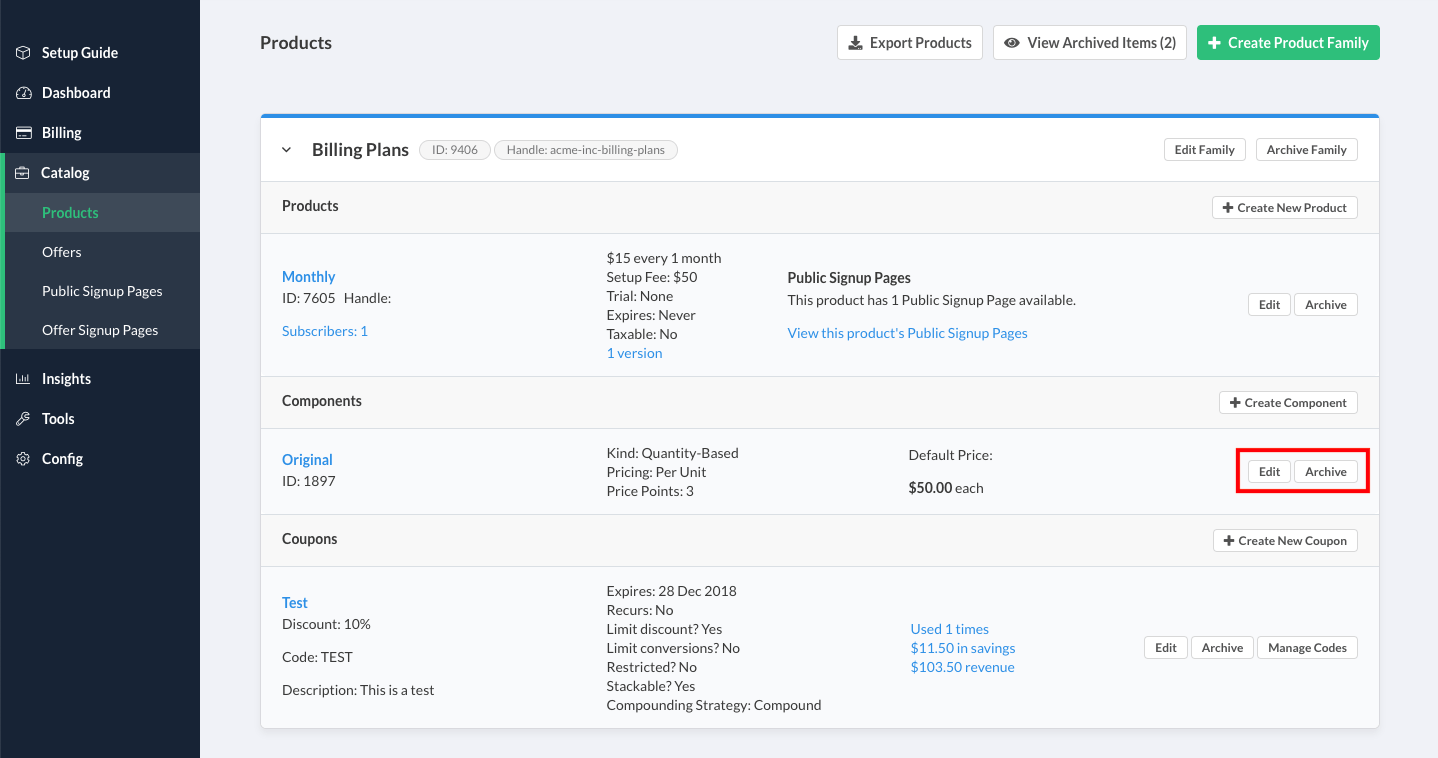The width and height of the screenshot is (1438, 758).
Task: Click the Create Component button
Action: [x=1287, y=403]
